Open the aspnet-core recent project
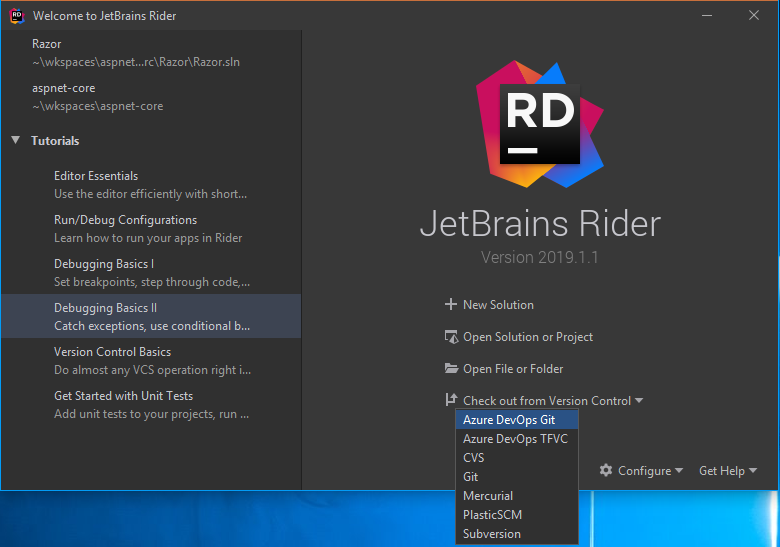This screenshot has height=547, width=780. (151, 97)
